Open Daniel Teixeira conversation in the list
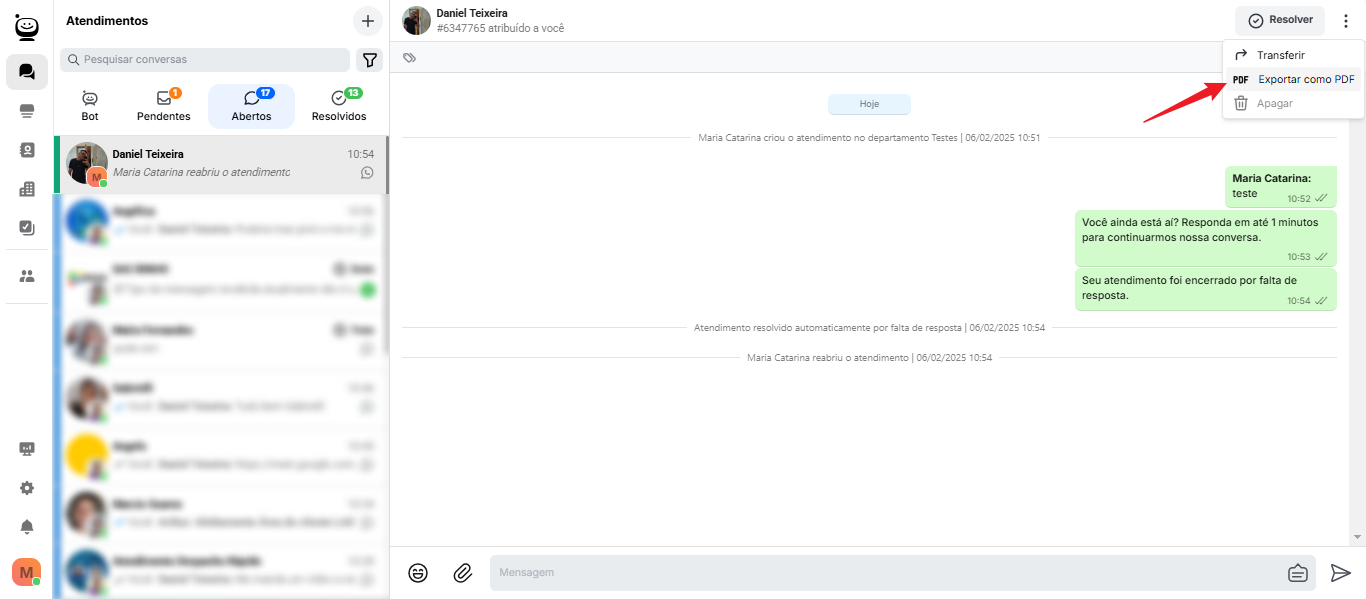The image size is (1366, 599). 220,164
